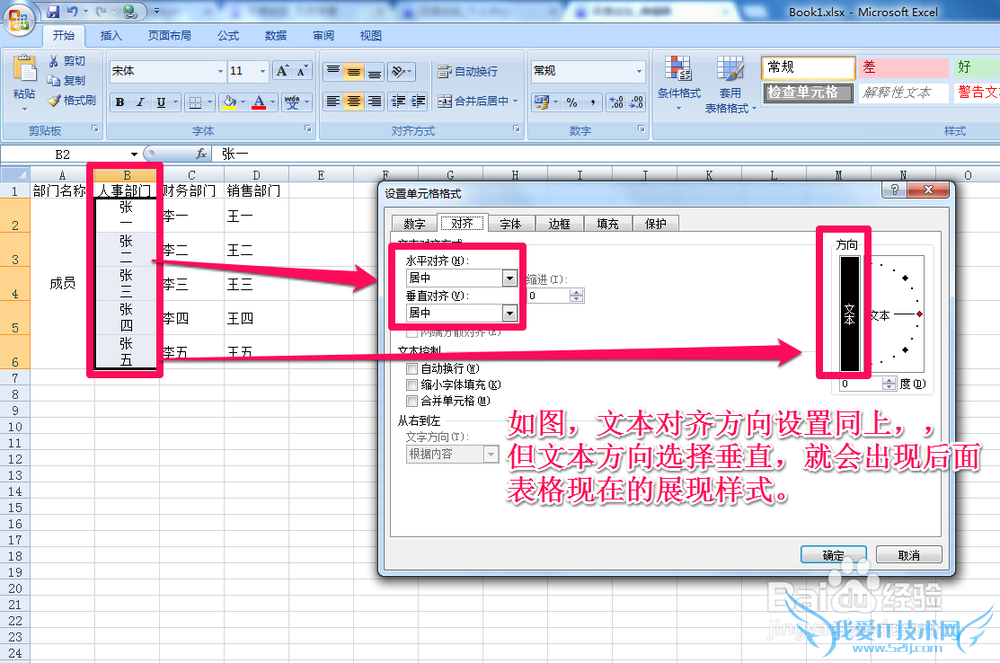Save workbook via quick access toolbar
The height and width of the screenshot is (663, 1000).
pyautogui.click(x=53, y=11)
